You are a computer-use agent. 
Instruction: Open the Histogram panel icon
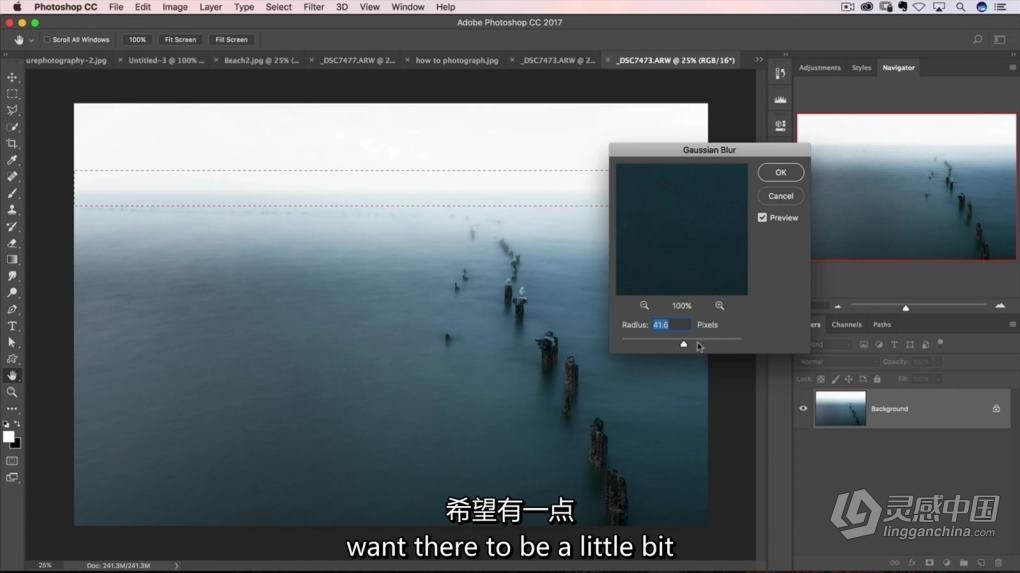(780, 100)
